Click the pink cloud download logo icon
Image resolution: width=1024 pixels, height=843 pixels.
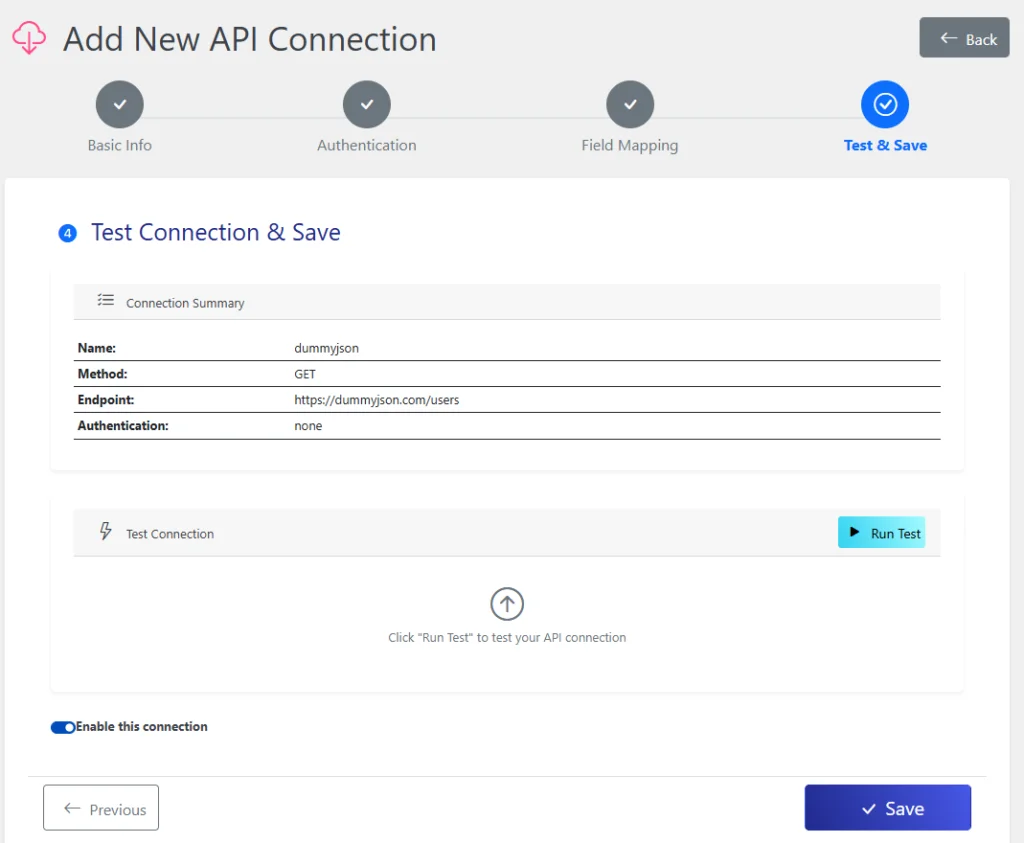coord(29,38)
